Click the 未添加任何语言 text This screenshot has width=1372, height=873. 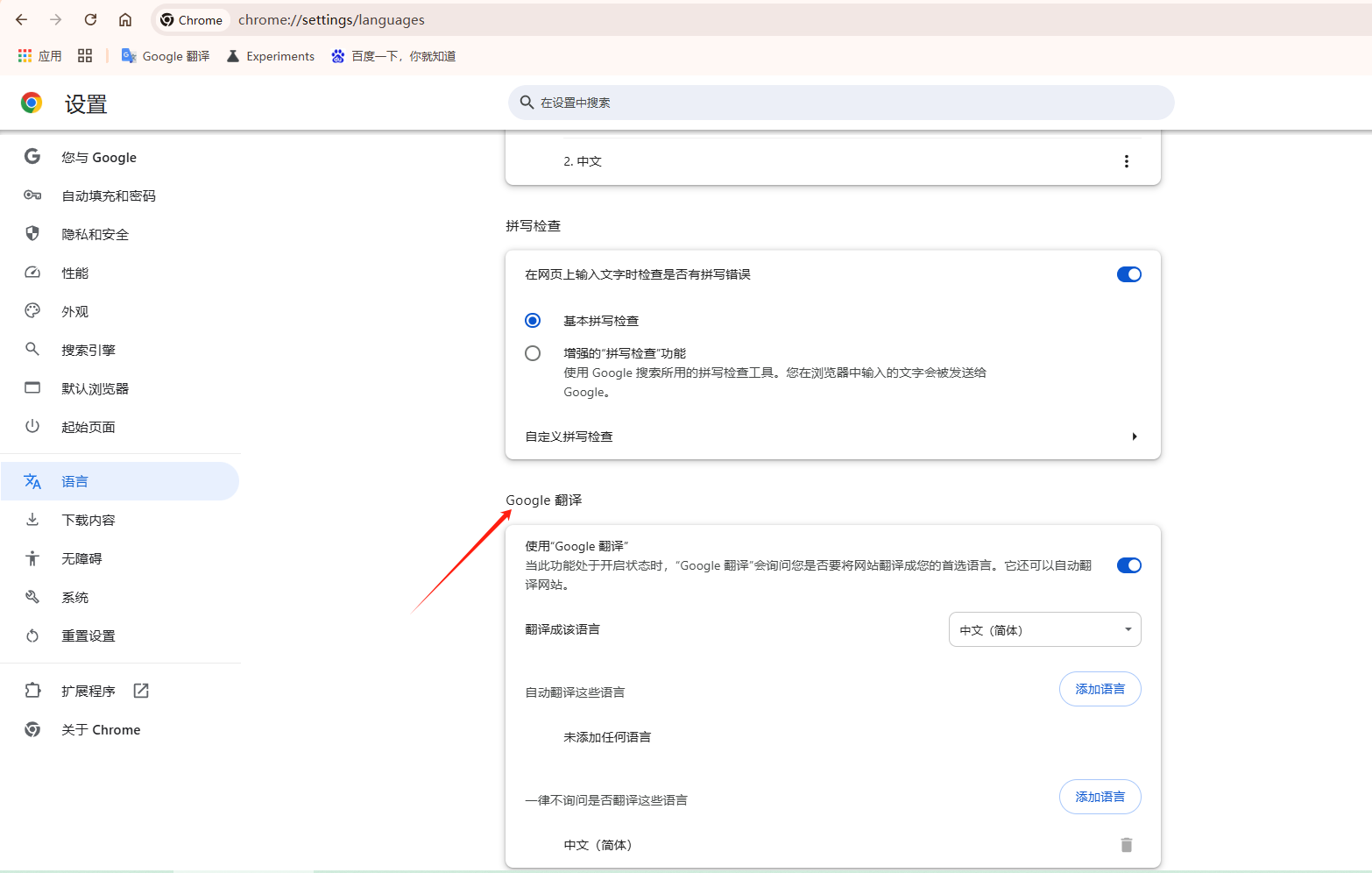pos(607,737)
